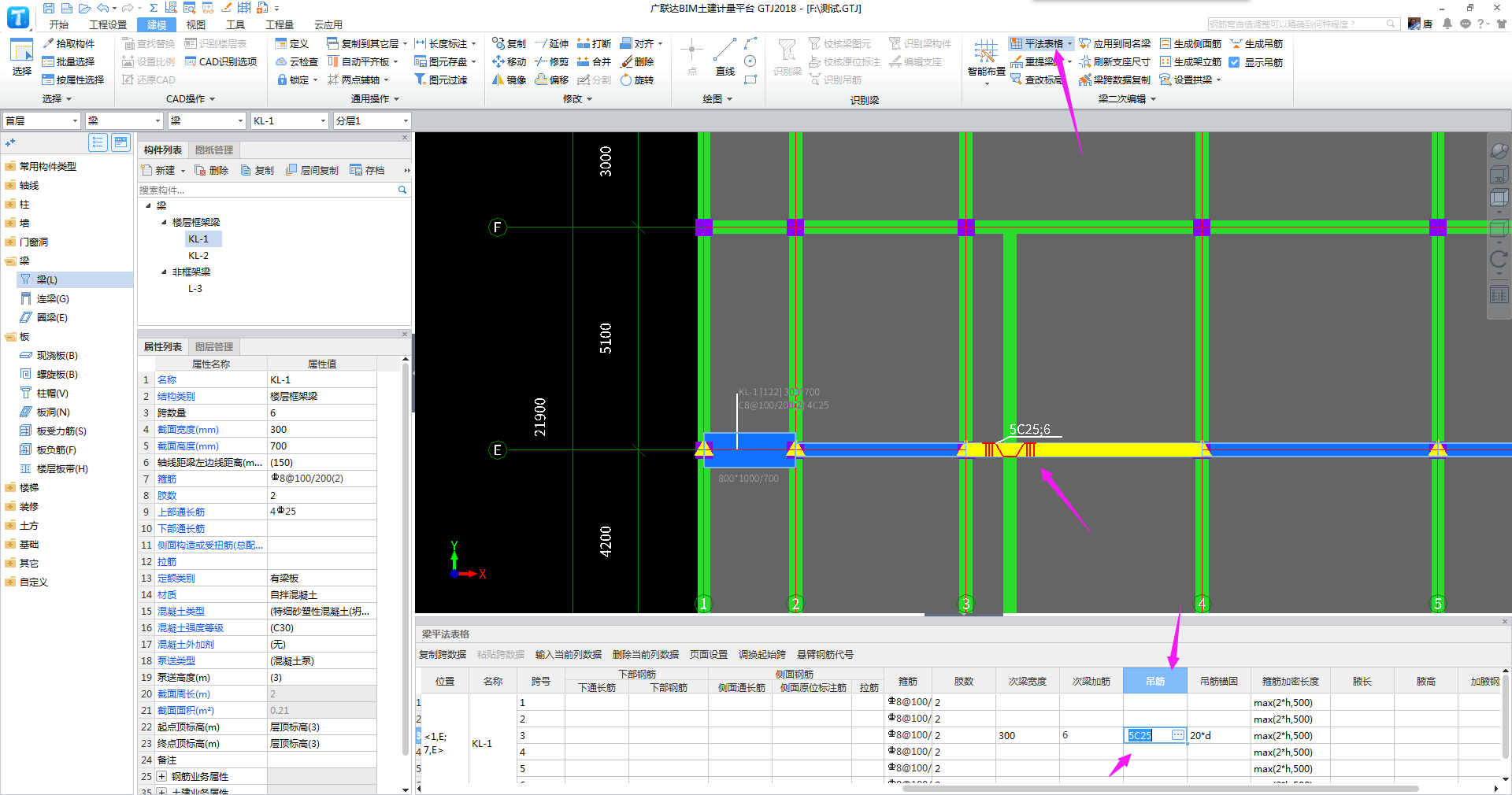Select the 镜像 mirror tool
Viewport: 1512px width, 795px height.
click(509, 79)
